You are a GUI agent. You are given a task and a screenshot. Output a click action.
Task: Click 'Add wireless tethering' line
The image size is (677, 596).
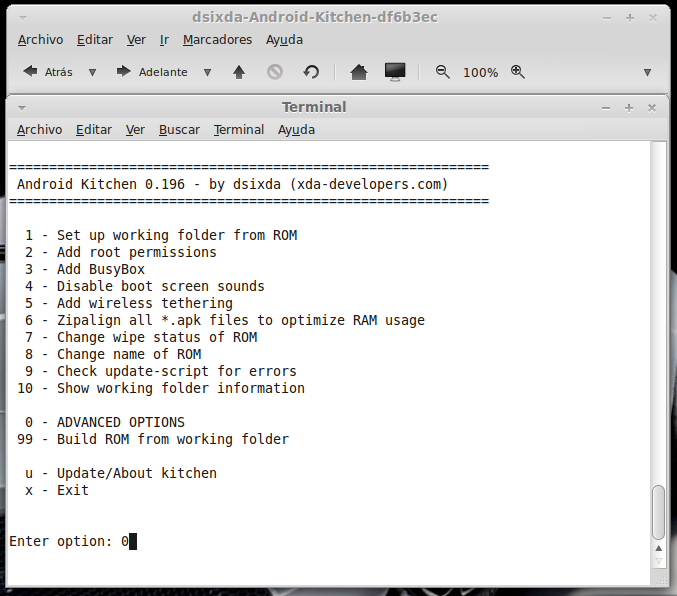click(x=145, y=303)
